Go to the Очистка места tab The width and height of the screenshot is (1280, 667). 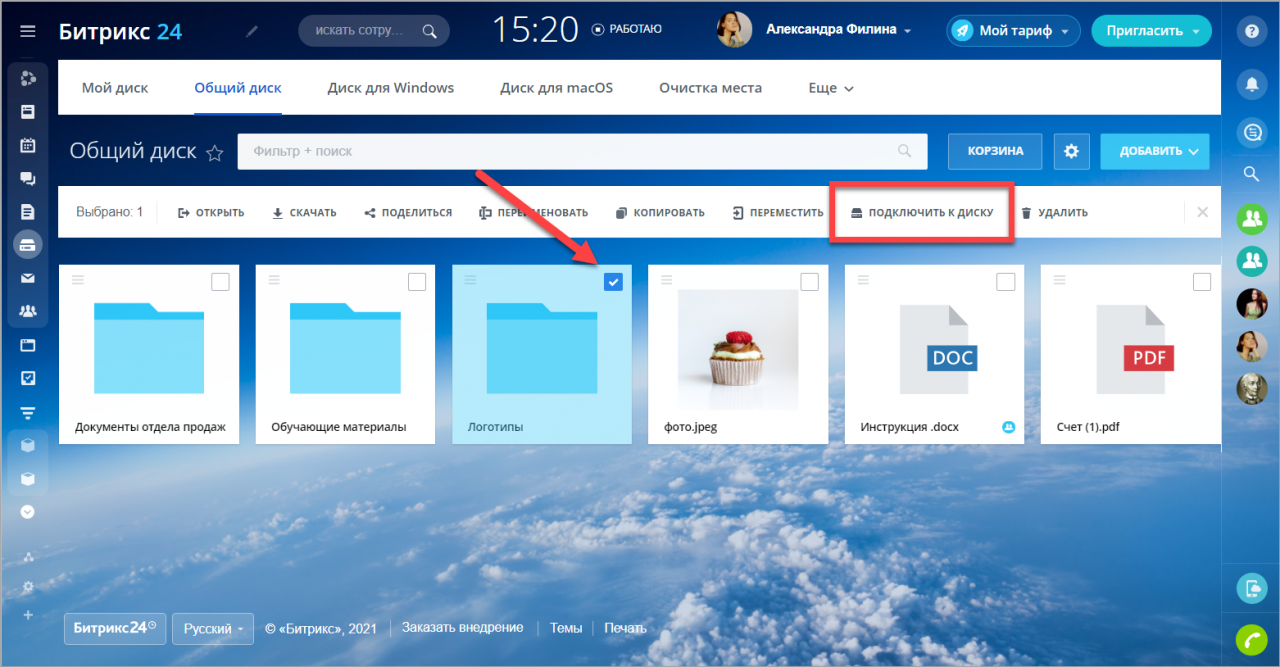[710, 88]
